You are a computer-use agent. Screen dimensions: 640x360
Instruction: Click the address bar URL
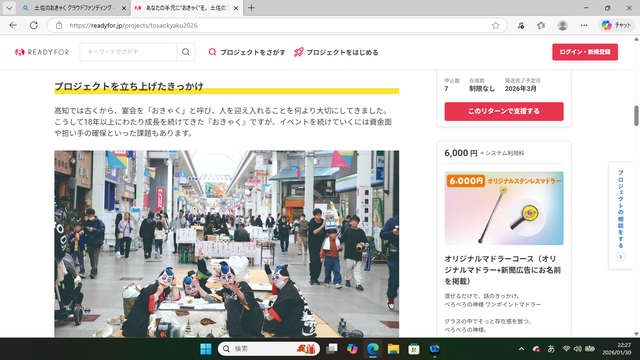pos(133,25)
